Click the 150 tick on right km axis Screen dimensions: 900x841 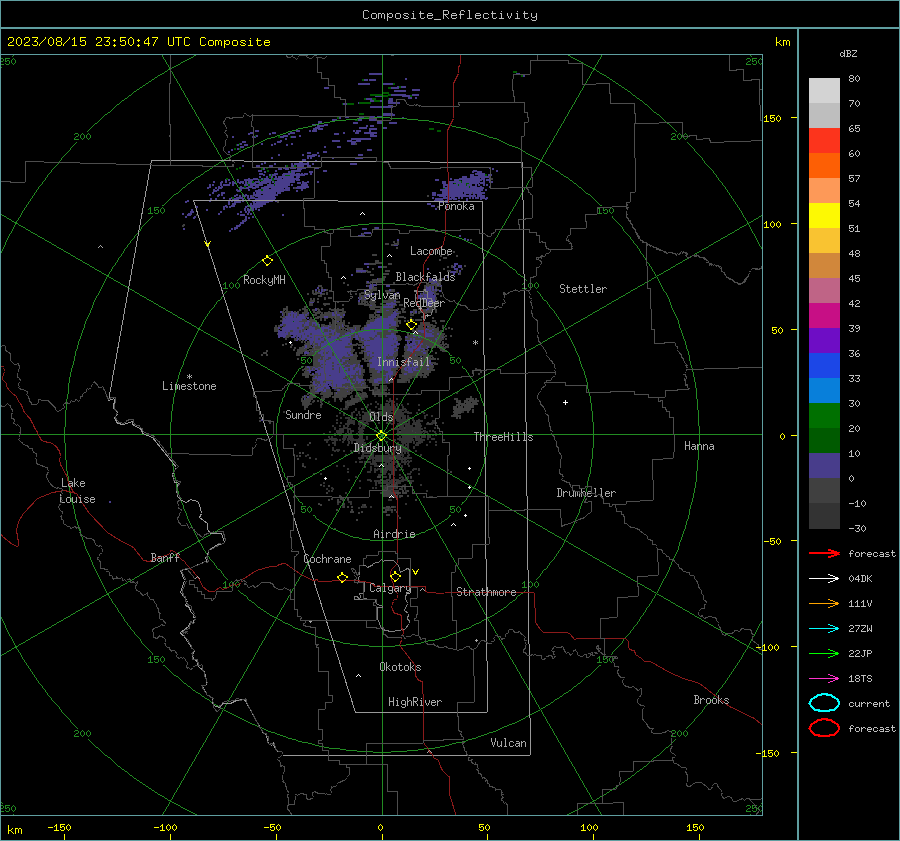772,118
